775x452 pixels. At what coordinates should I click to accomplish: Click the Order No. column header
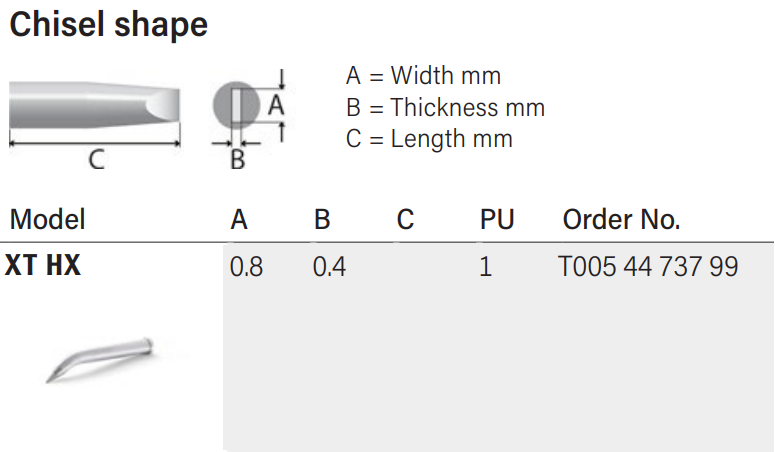point(621,219)
